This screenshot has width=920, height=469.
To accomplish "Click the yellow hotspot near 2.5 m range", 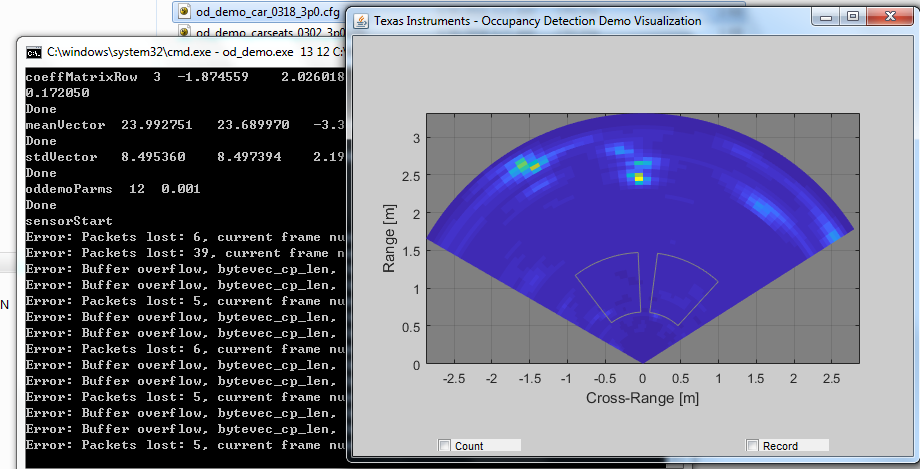I will (x=639, y=177).
